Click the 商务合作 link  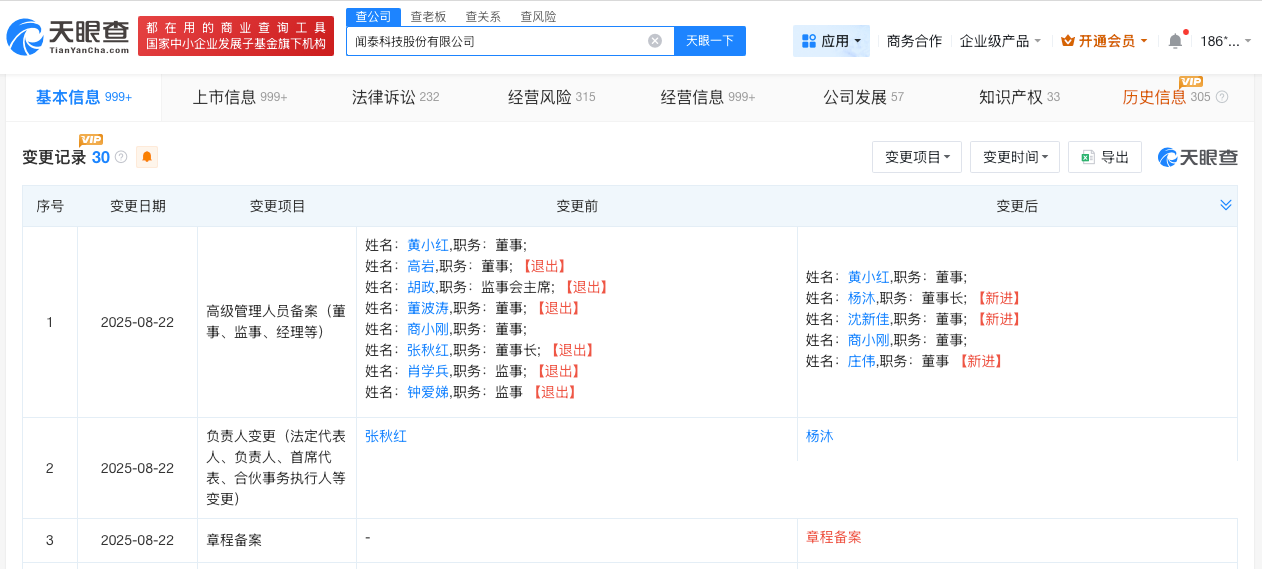914,41
